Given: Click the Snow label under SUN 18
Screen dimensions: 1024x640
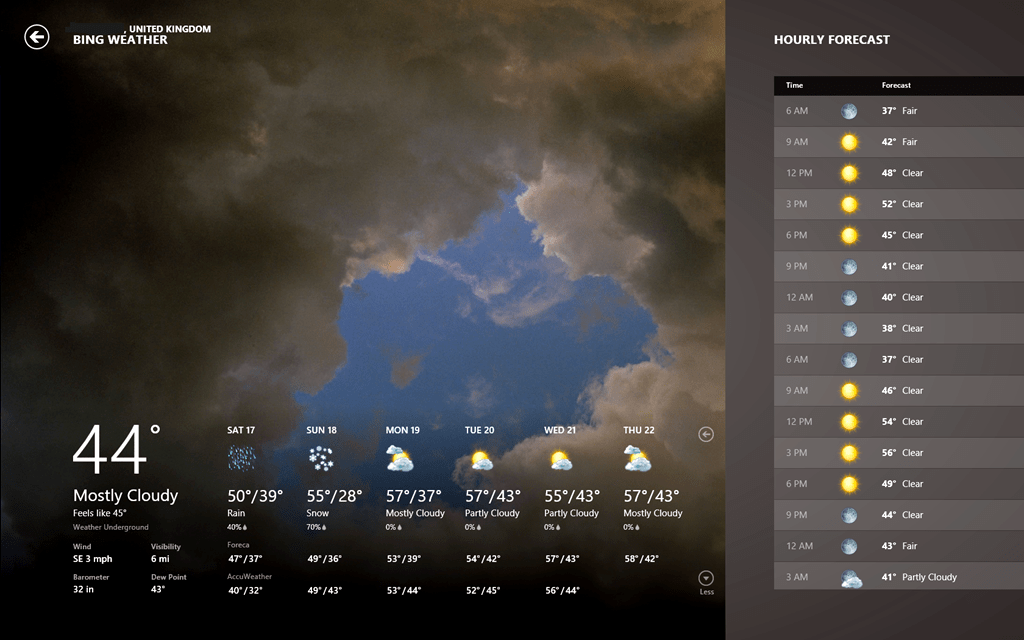Looking at the screenshot, I should click(317, 513).
